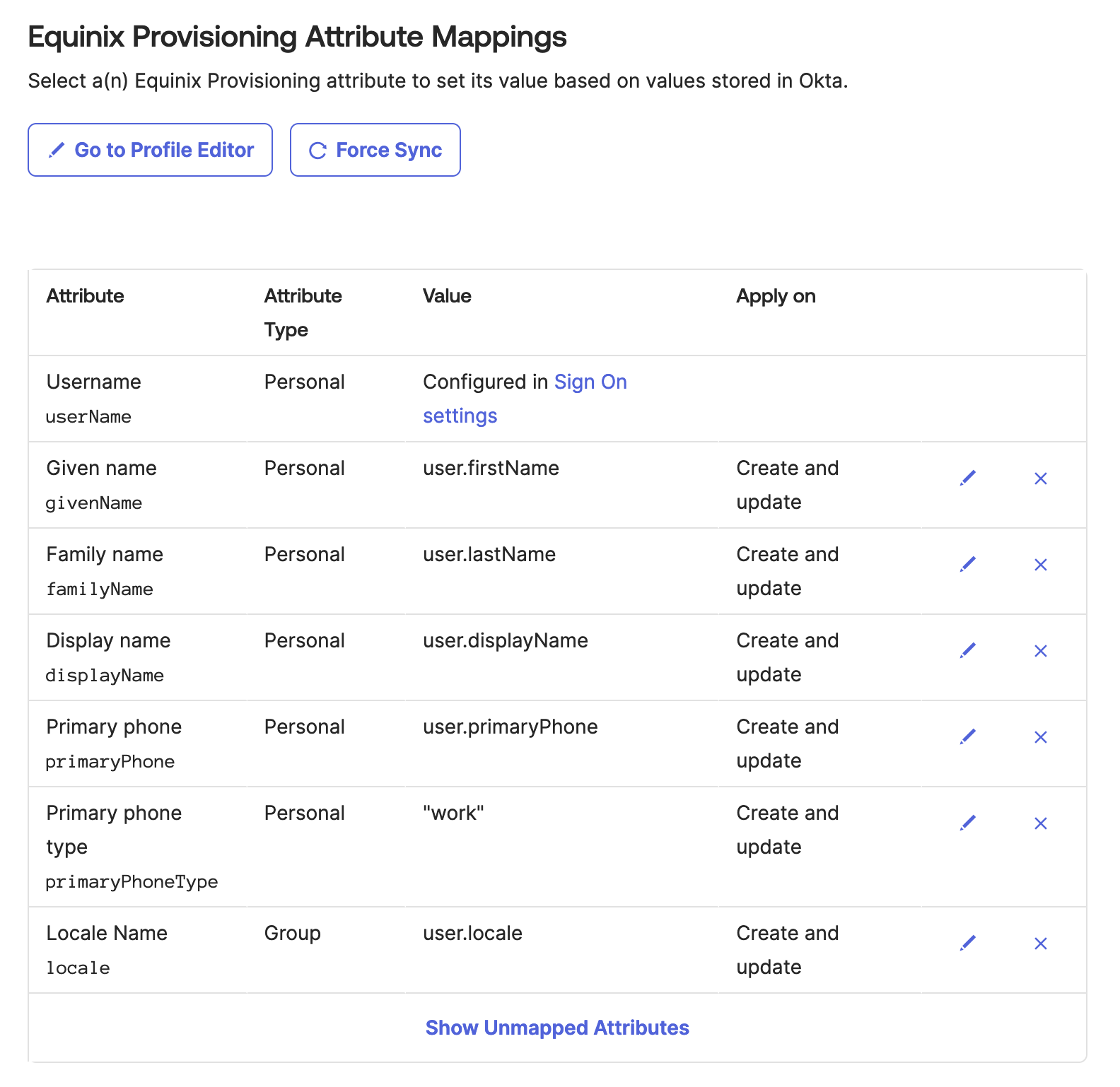Remove the Display name mapping
The width and height of the screenshot is (1120, 1087).
(1041, 651)
